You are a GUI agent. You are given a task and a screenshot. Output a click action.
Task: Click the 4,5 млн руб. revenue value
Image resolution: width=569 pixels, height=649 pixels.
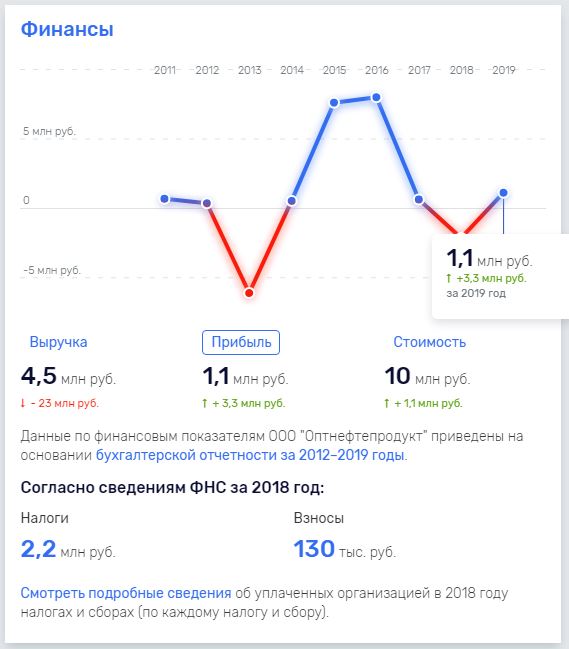point(68,376)
